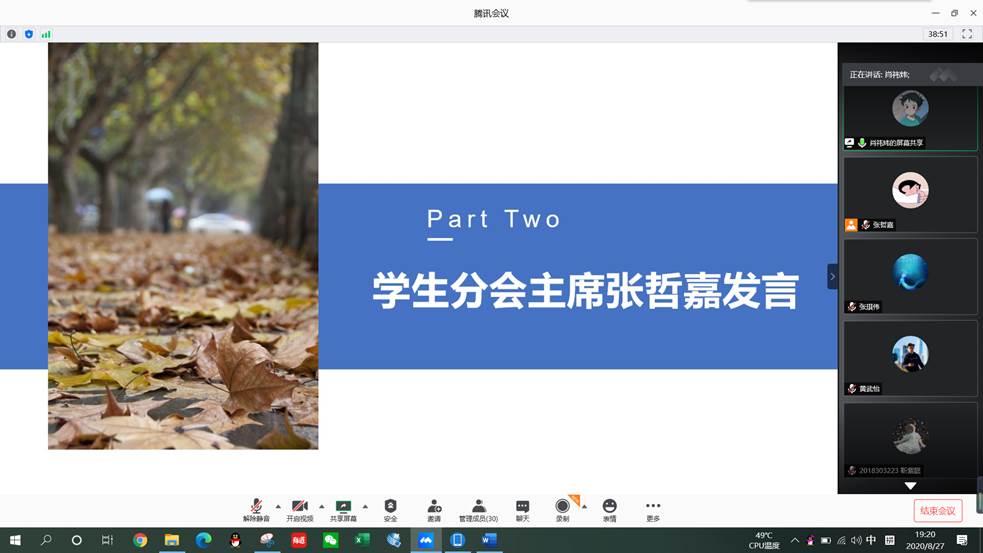Open the More (更多) options menu
983x553 pixels.
coord(653,508)
